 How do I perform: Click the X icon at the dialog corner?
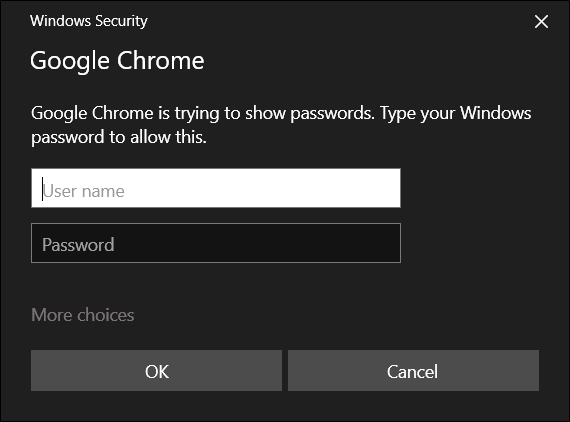tap(541, 21)
